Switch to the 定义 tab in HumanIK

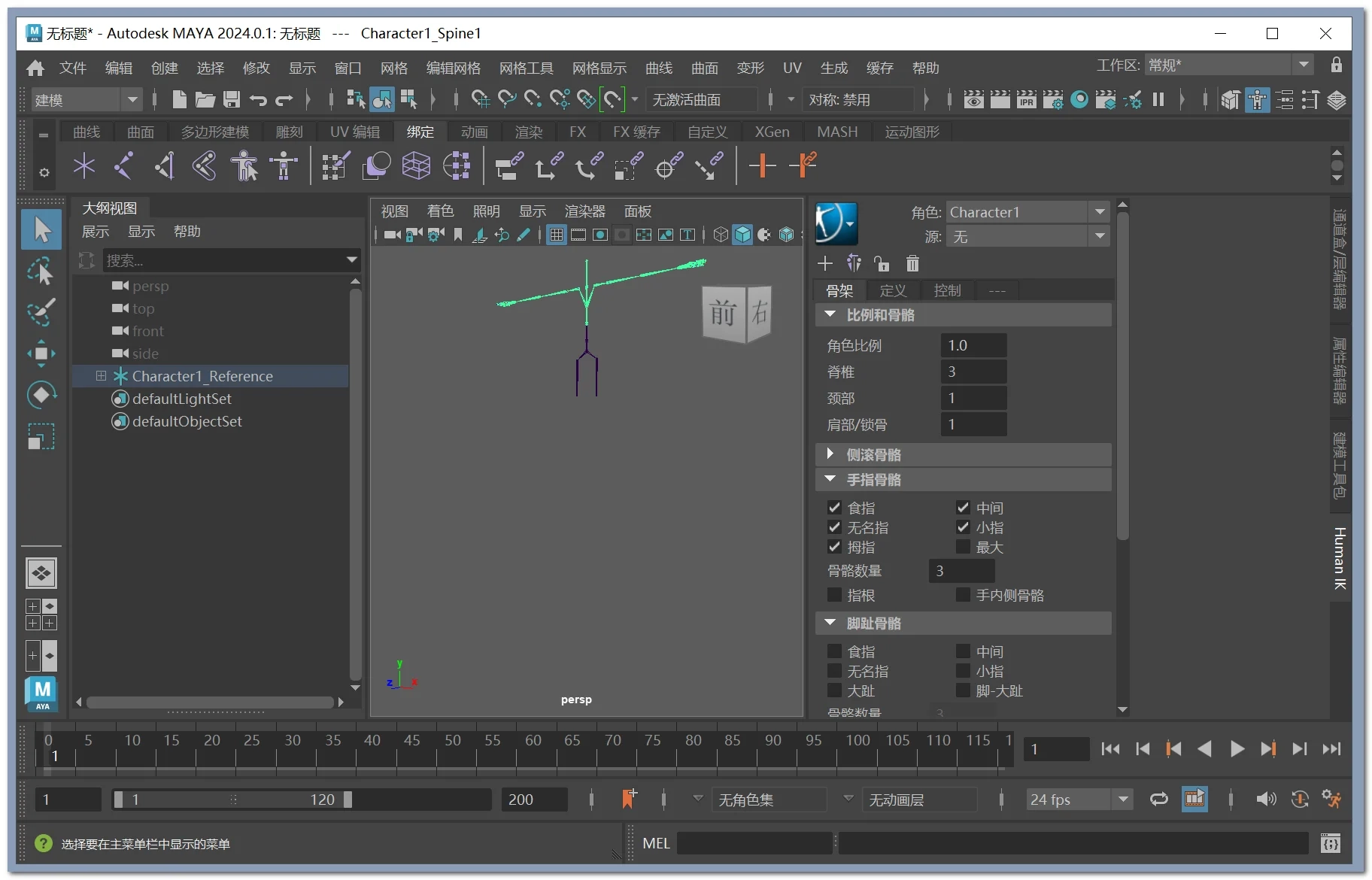(x=893, y=290)
